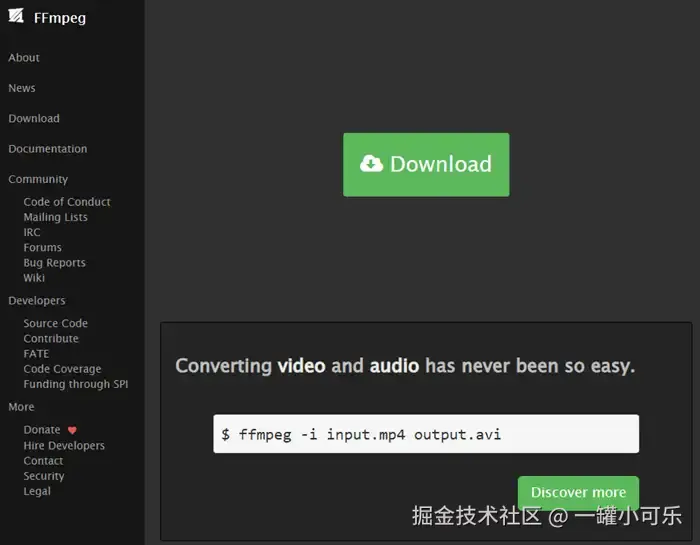Image resolution: width=700 pixels, height=545 pixels.
Task: Click the ffmpeg command example box
Action: coord(426,434)
